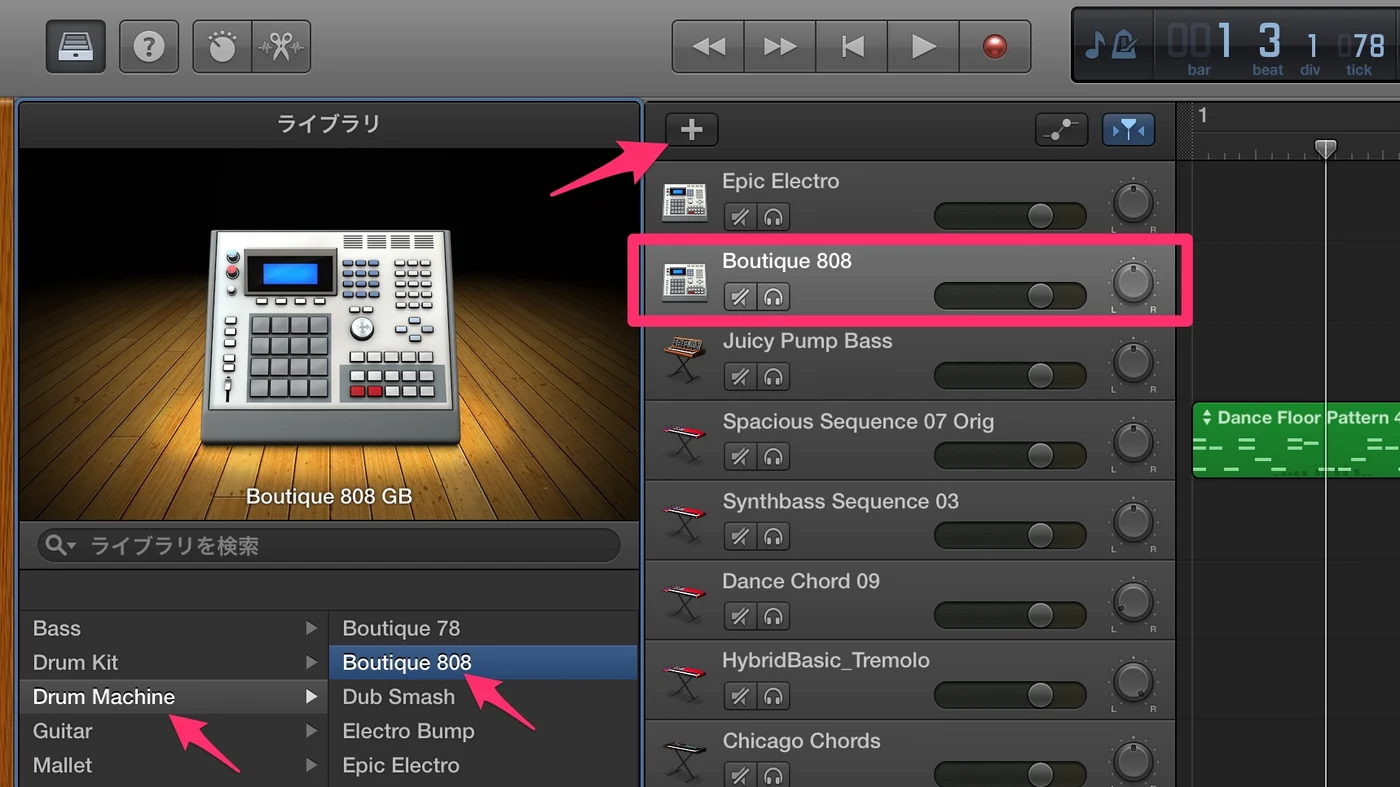Screen dimensions: 1400x787
Task: Open the Quick Help question mark button
Action: click(x=149, y=46)
